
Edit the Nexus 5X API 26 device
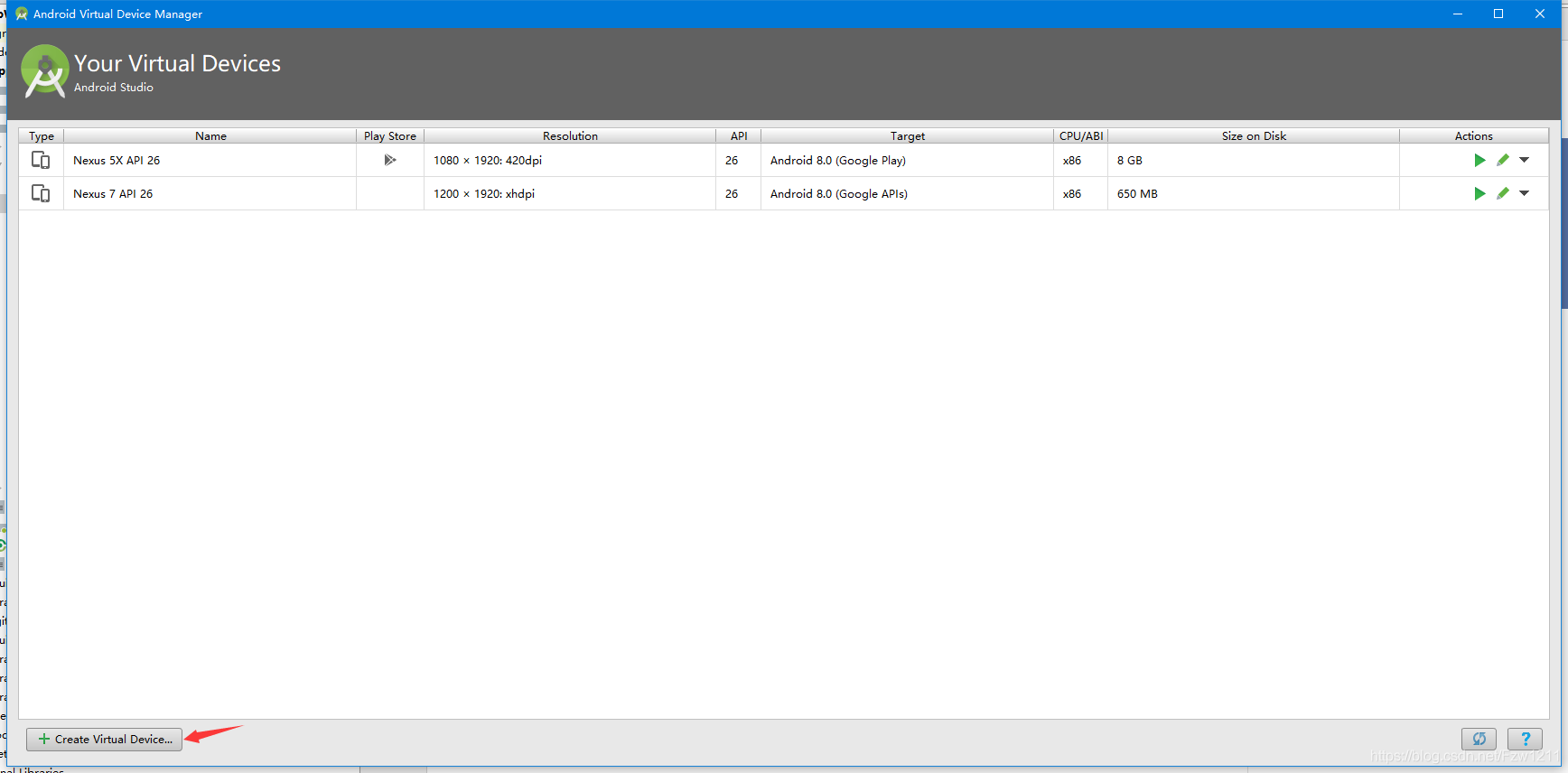pos(1503,161)
